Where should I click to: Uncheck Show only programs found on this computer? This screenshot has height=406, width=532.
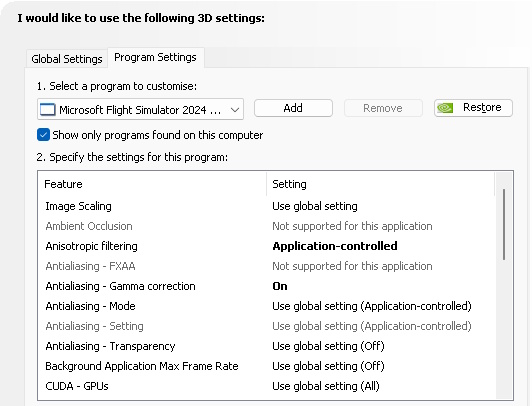coord(43,135)
